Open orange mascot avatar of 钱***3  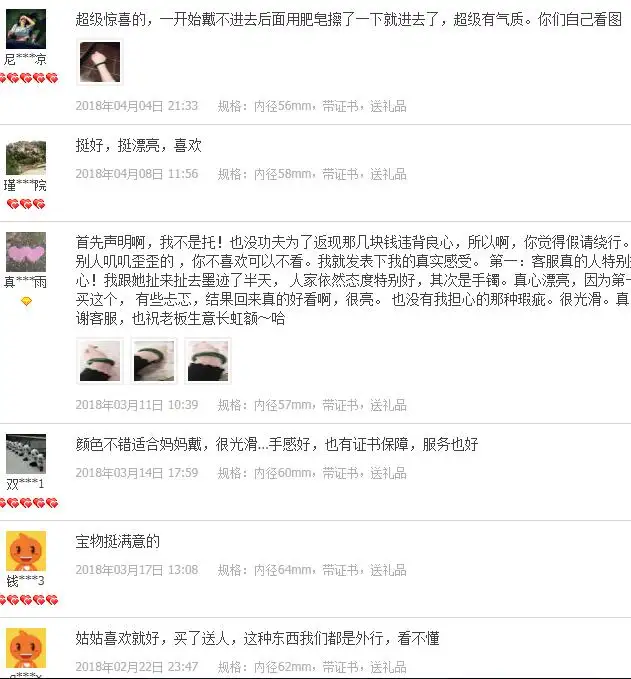26,551
